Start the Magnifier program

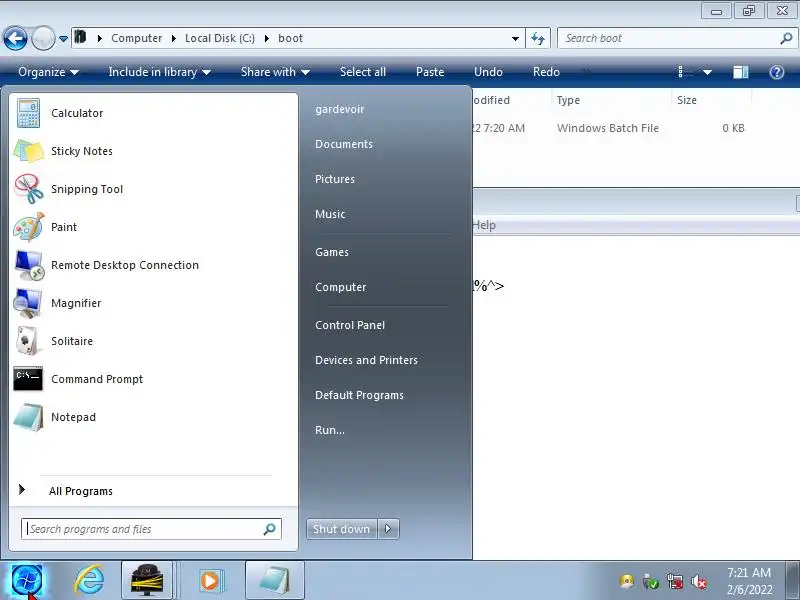point(153,303)
